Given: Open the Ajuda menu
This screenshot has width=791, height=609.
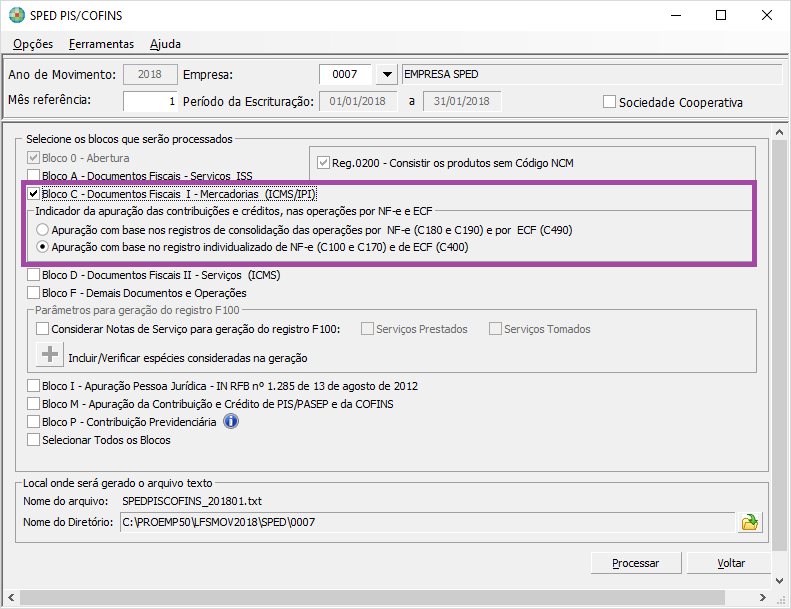Looking at the screenshot, I should coord(165,44).
